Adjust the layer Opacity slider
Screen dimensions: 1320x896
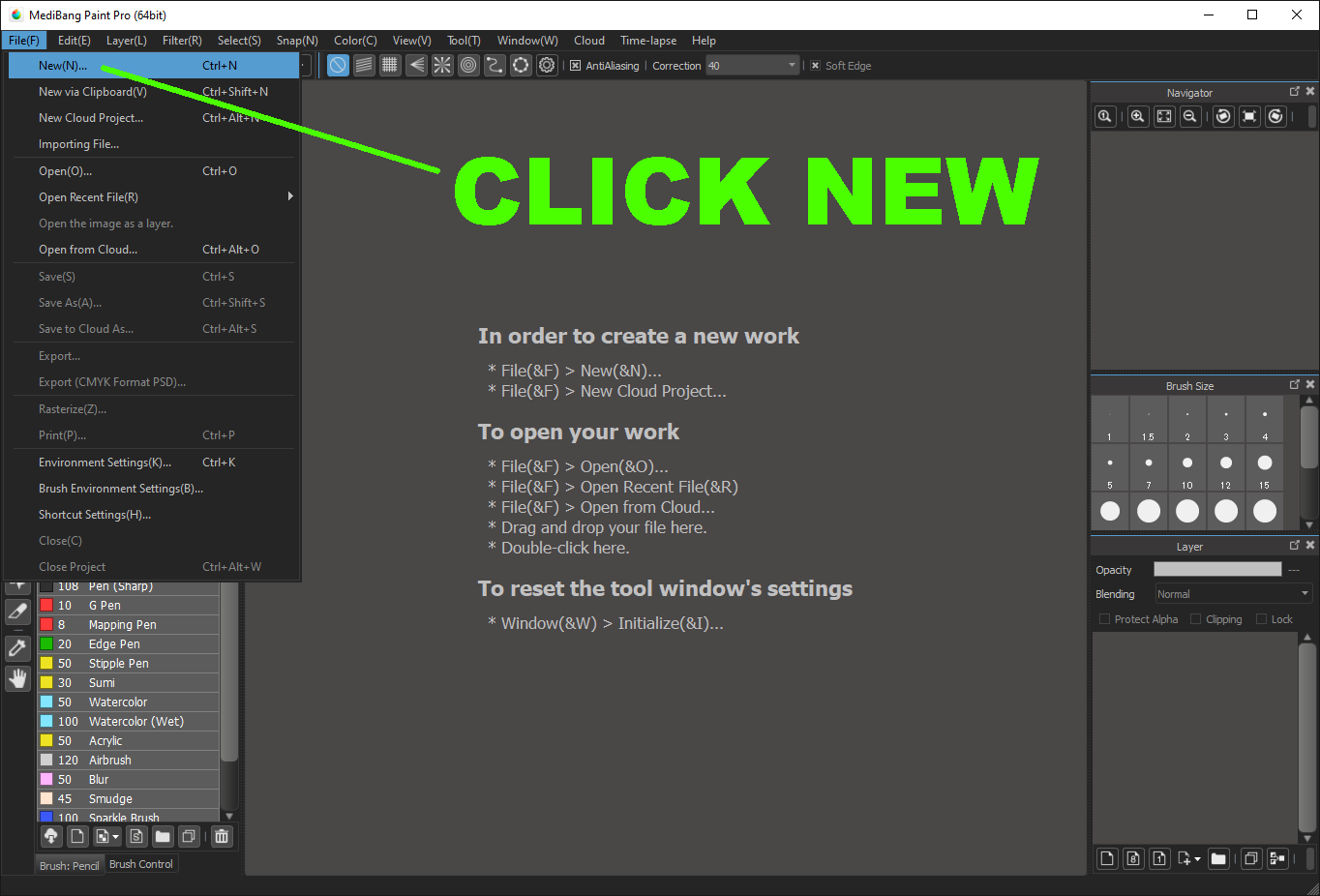(1217, 569)
